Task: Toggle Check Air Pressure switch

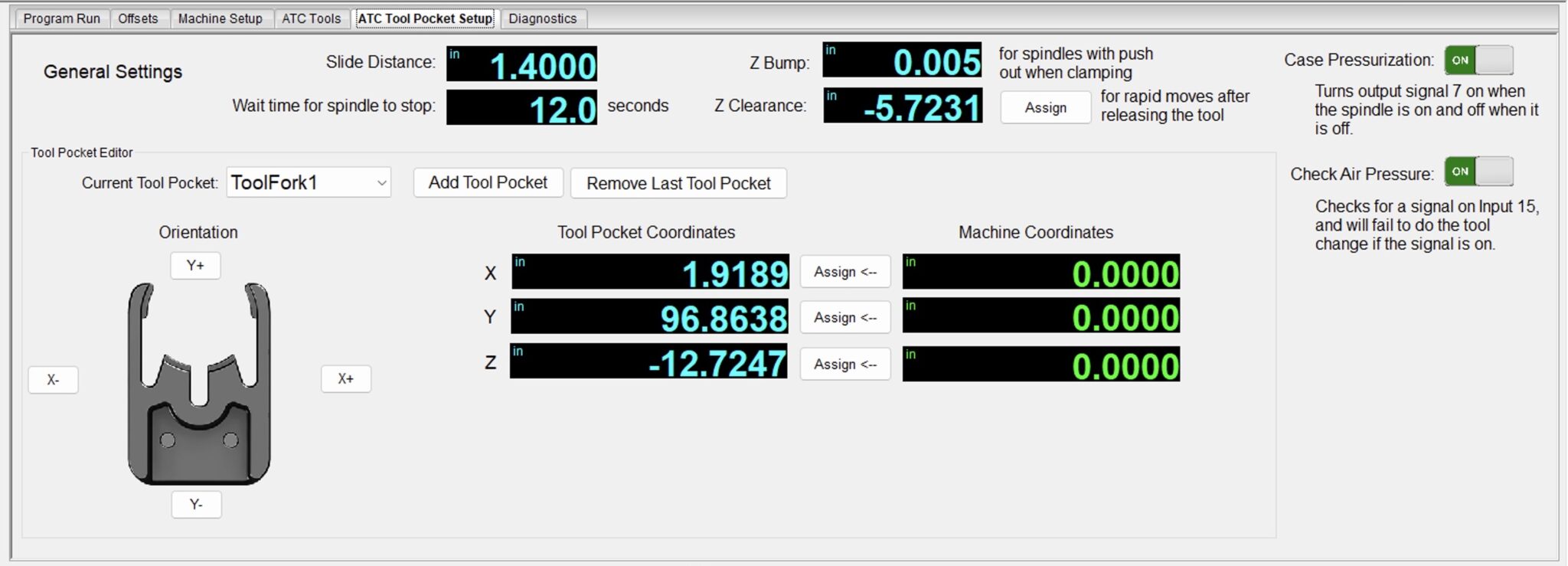Action: pyautogui.click(x=1478, y=172)
